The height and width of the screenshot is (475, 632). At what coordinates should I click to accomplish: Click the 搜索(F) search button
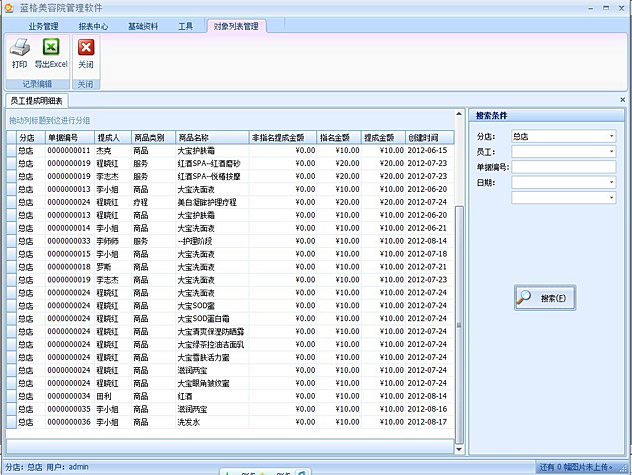click(545, 298)
